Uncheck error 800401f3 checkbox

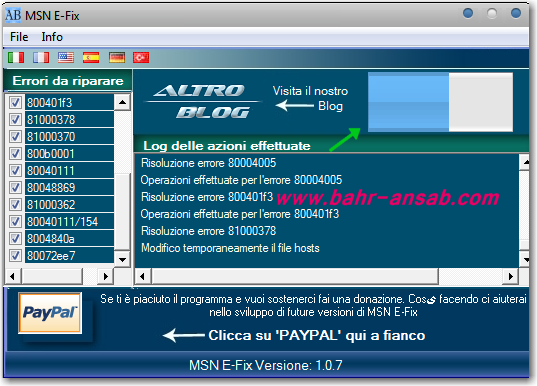[15, 102]
